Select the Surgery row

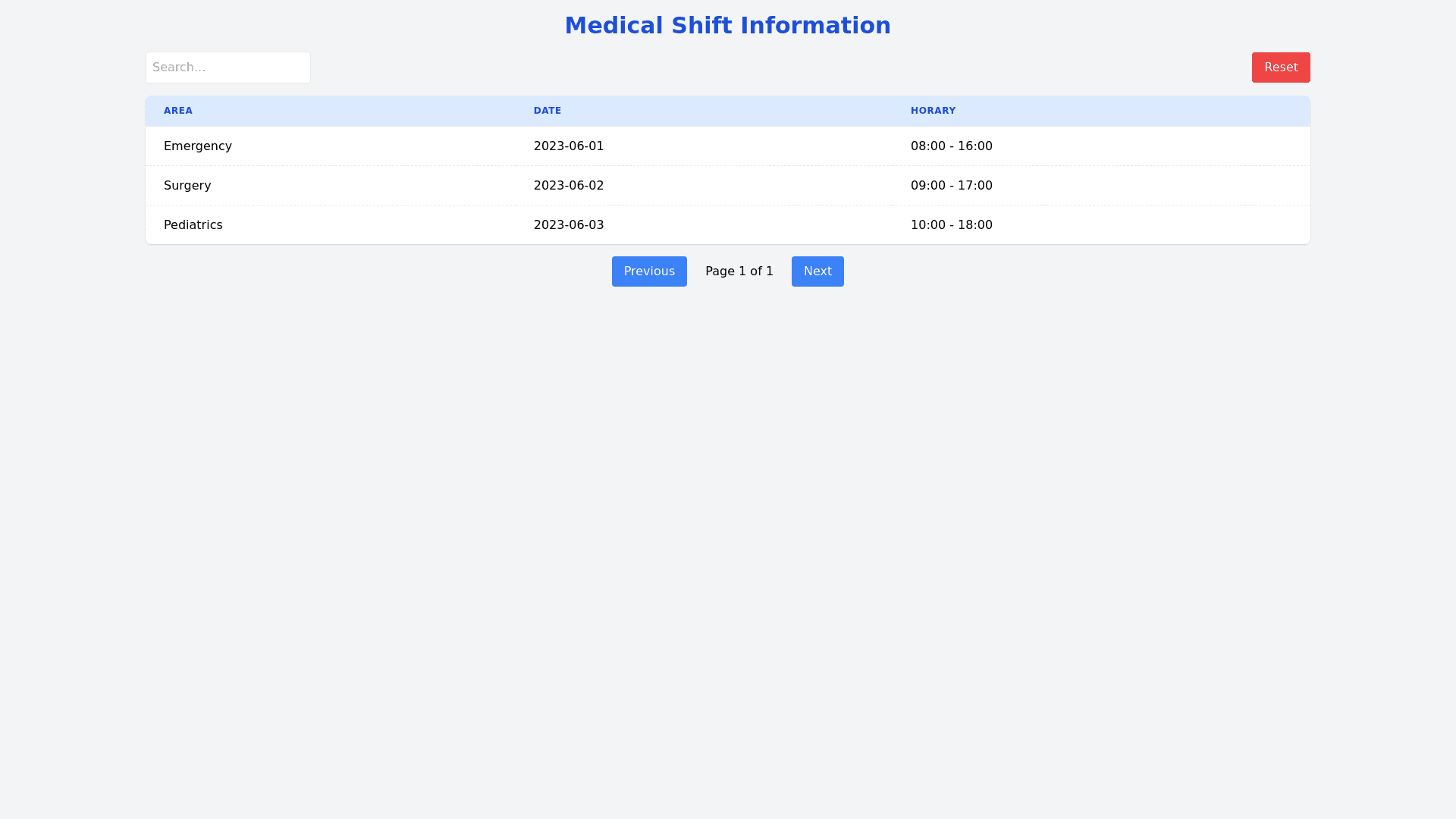(727, 186)
